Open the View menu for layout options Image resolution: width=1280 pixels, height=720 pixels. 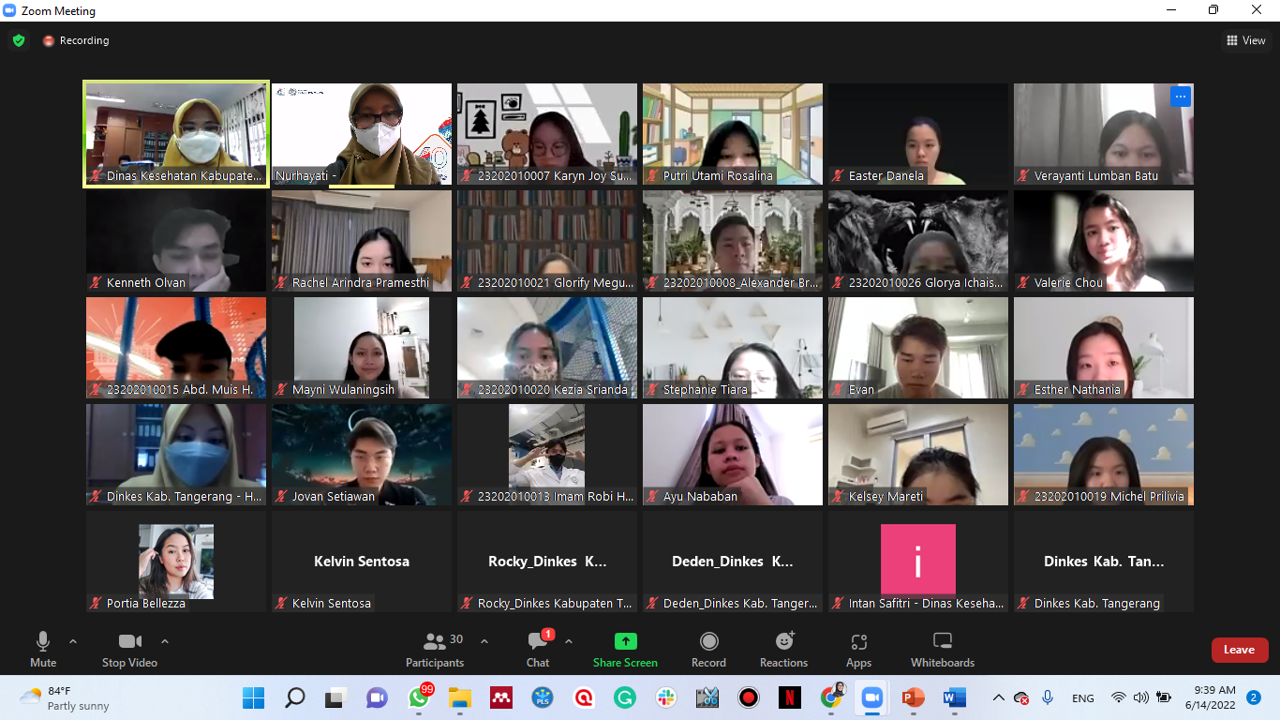point(1246,41)
